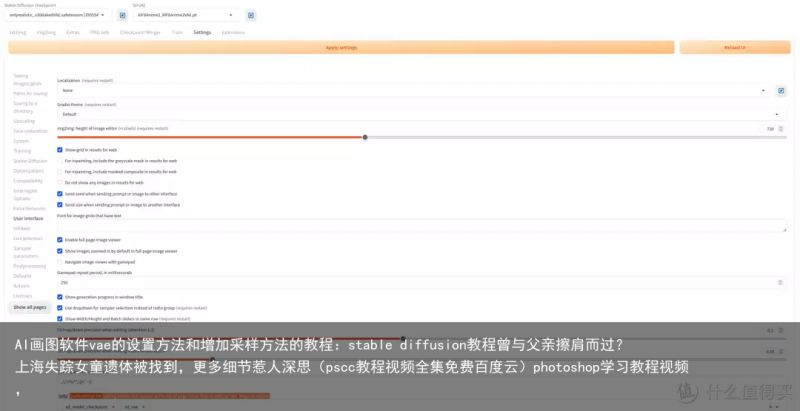Screen dimensions: 800x411
Task: Click the Show all pages button
Action: pyautogui.click(x=30, y=307)
